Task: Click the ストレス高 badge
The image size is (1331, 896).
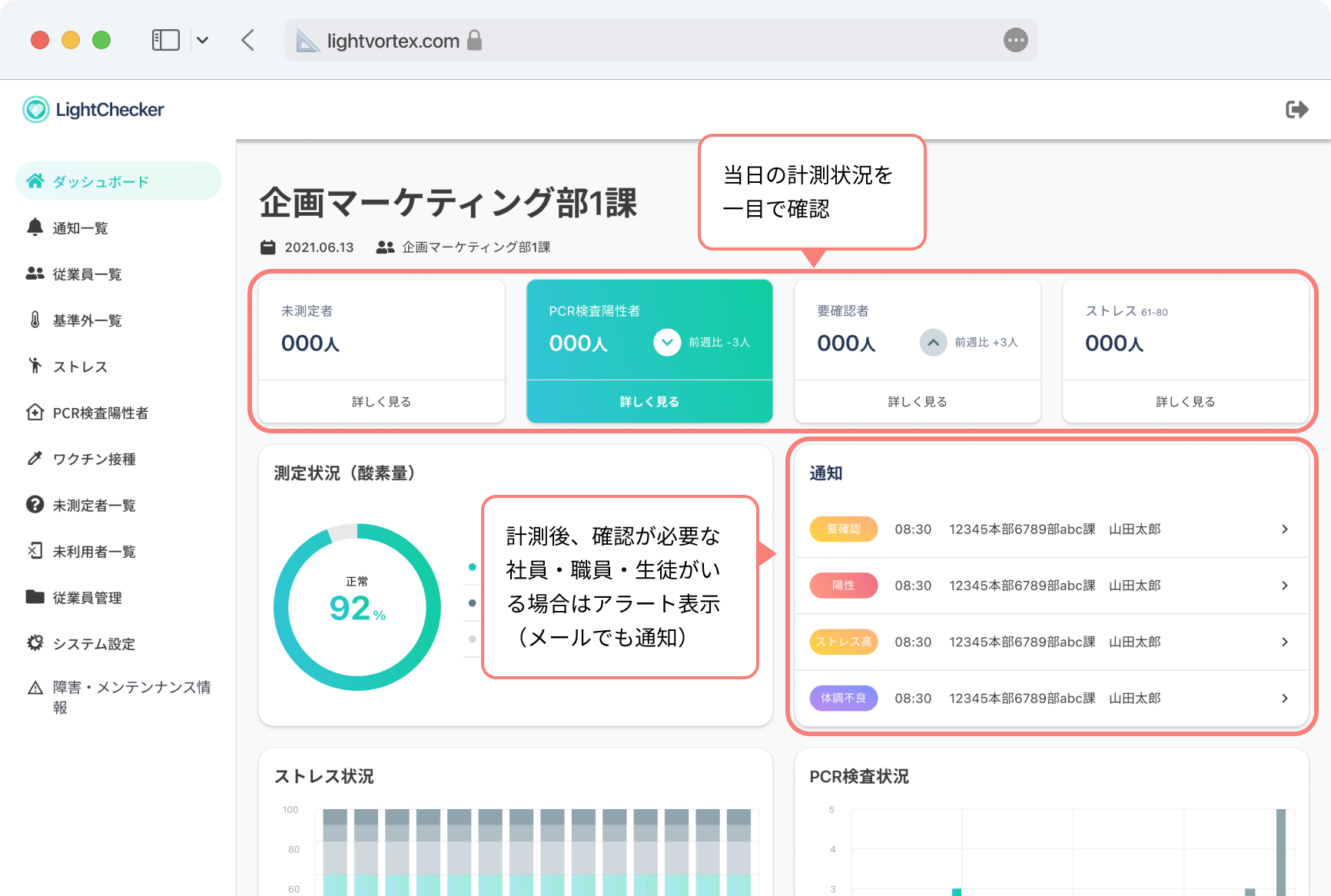Action: [x=844, y=642]
